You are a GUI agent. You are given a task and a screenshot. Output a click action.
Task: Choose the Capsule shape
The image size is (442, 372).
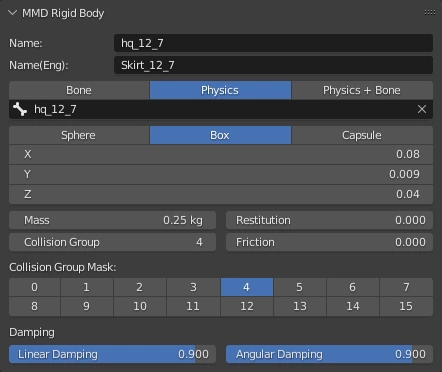(x=362, y=135)
